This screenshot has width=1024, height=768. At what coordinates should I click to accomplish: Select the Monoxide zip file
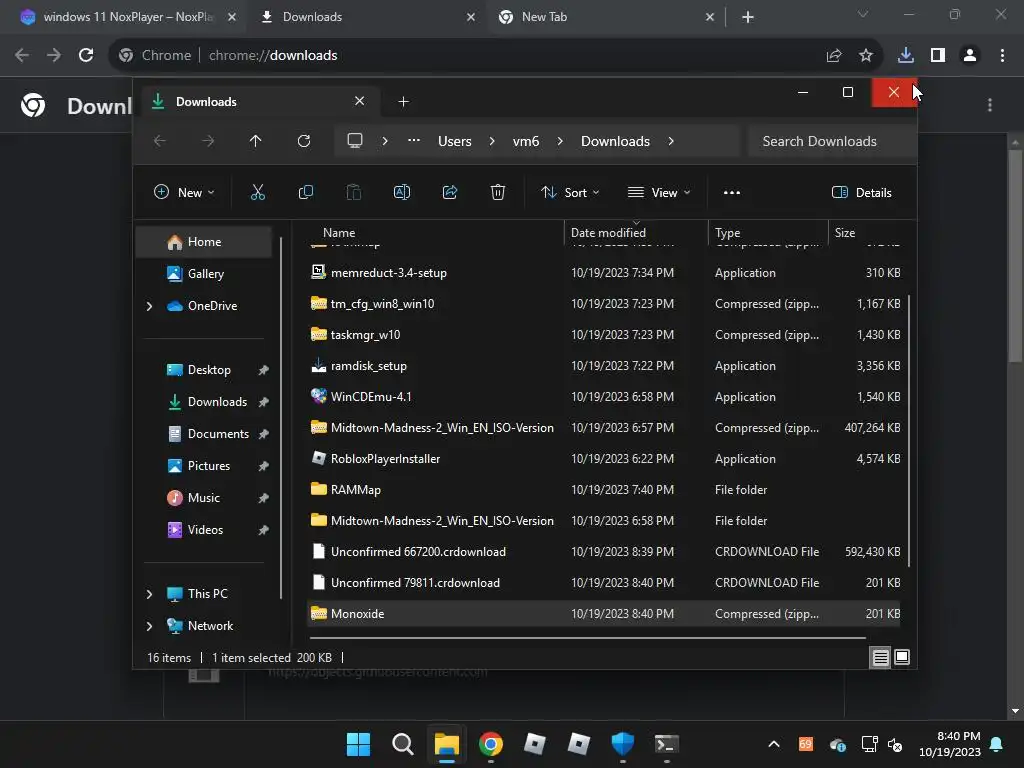[603, 614]
